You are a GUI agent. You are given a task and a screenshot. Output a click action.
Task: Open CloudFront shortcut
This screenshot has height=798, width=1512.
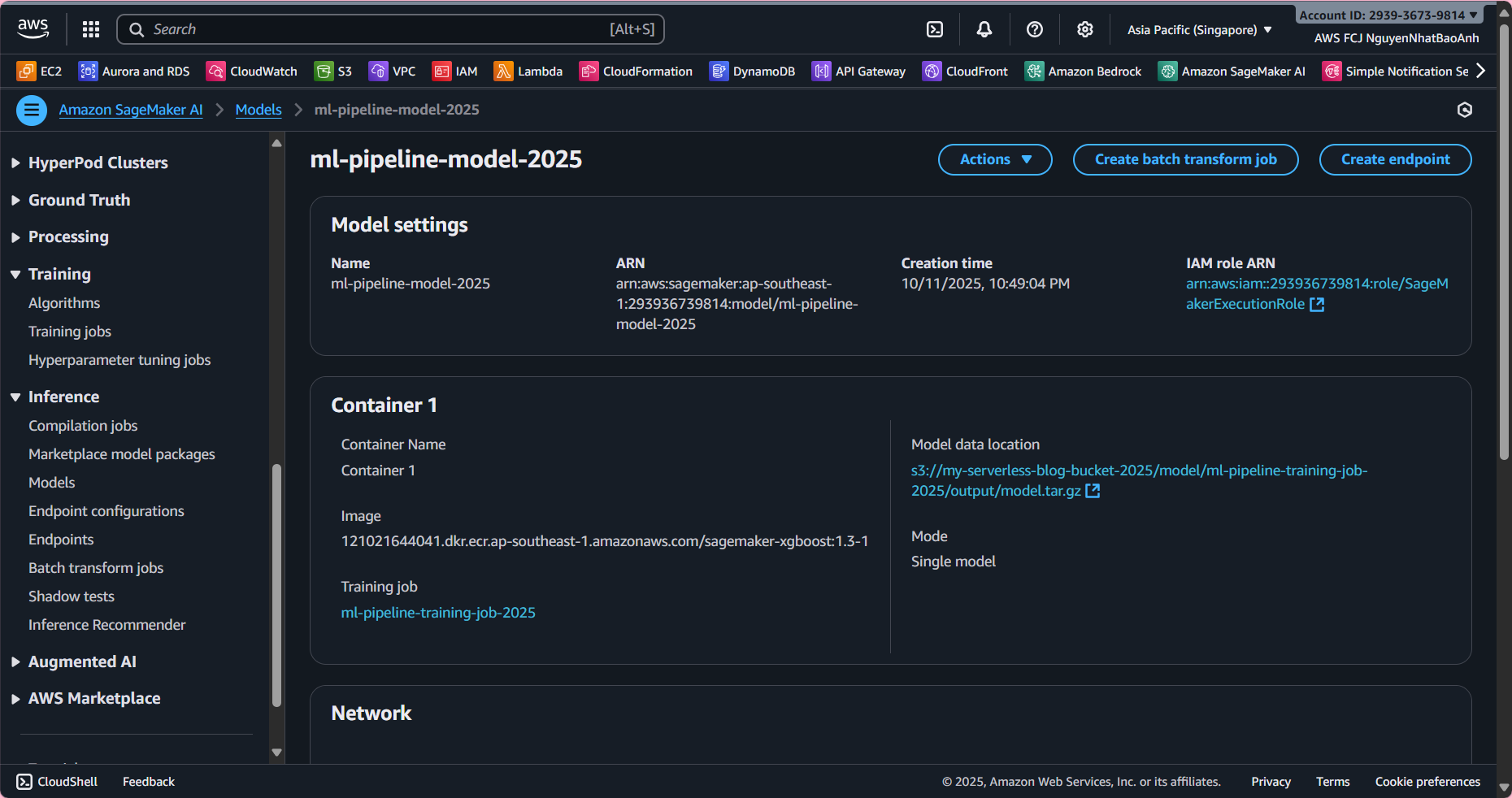(965, 72)
